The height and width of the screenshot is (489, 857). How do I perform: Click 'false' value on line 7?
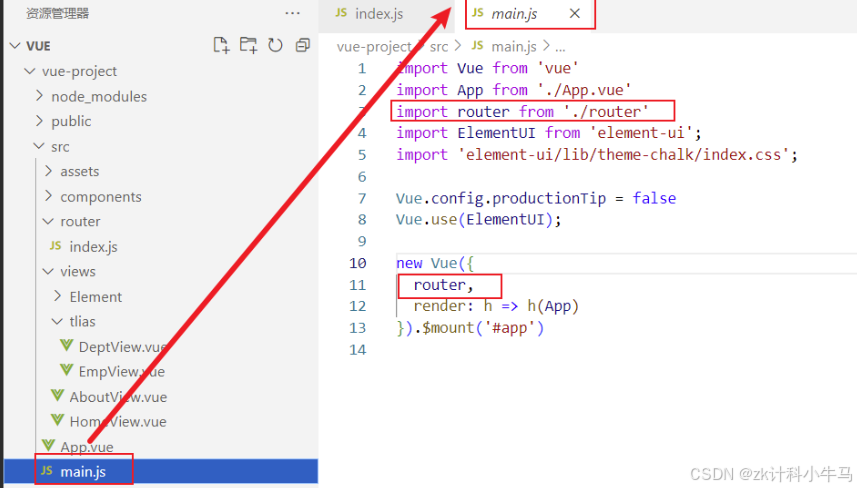tap(654, 198)
